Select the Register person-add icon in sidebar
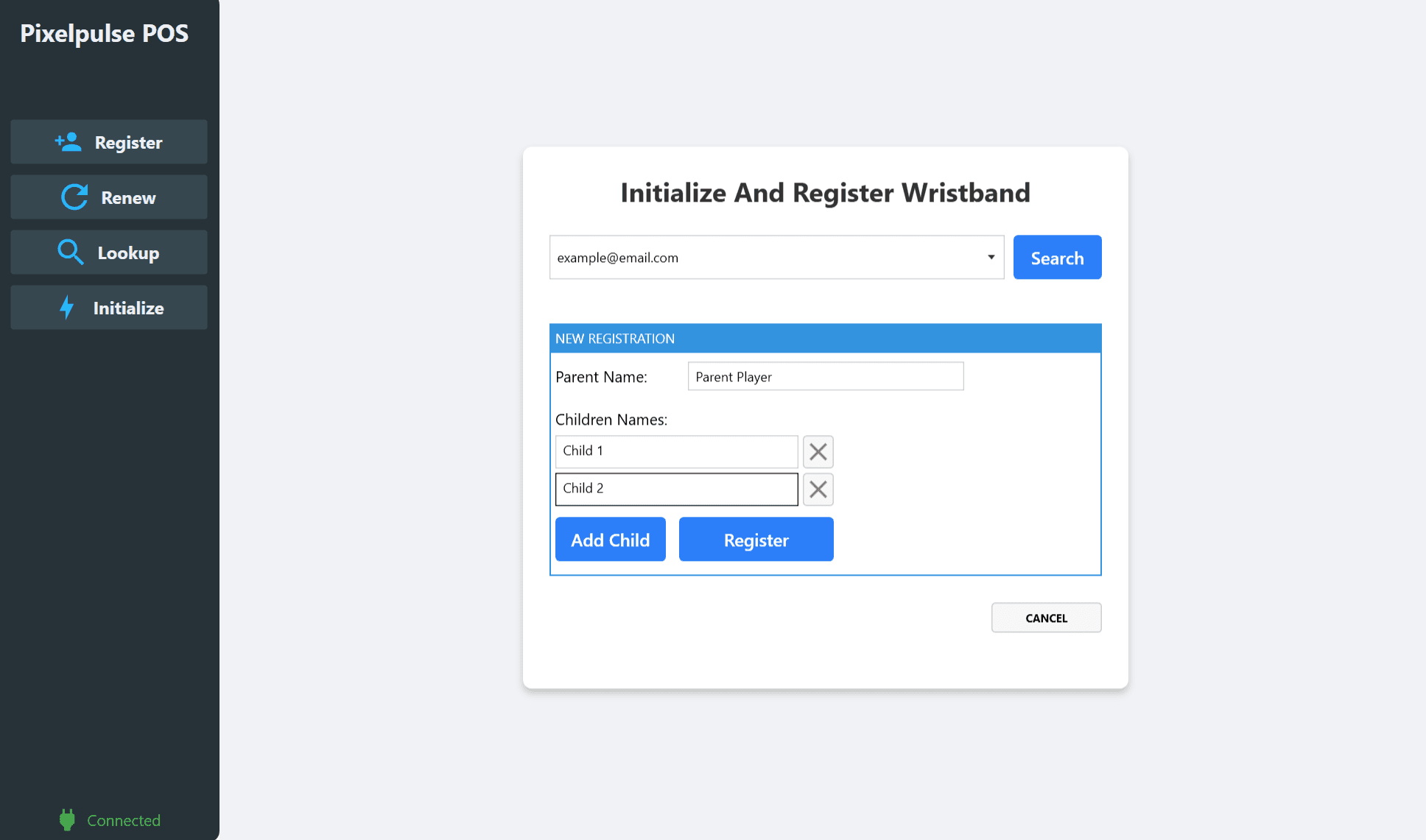Viewport: 1426px width, 840px height. (69, 141)
